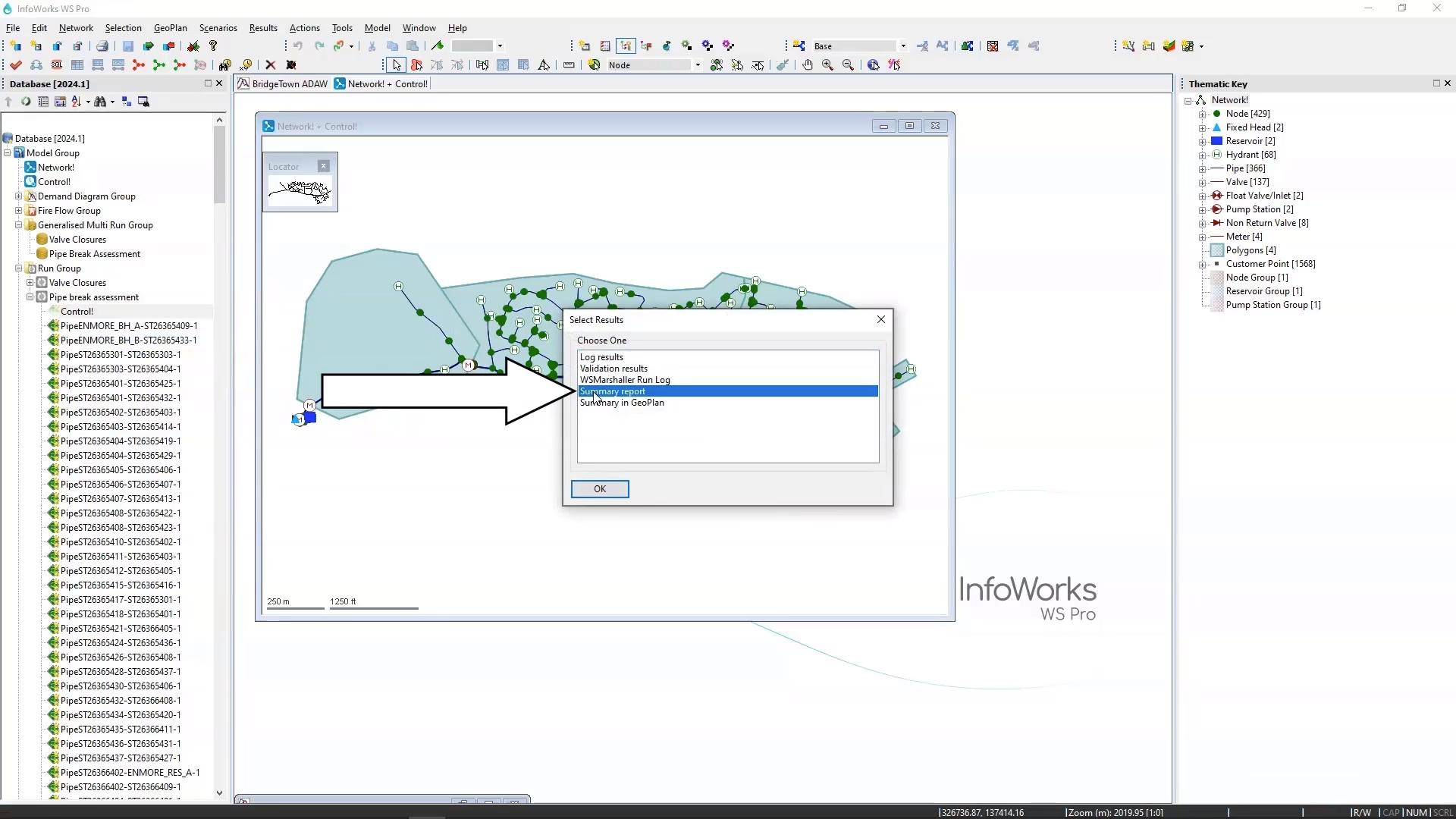
Task: Open the Model menu
Action: 378,28
